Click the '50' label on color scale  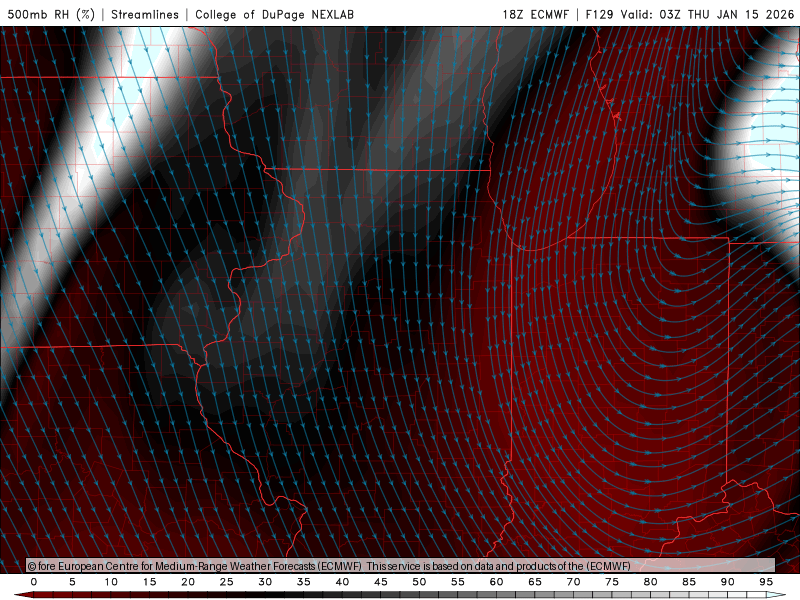(419, 582)
